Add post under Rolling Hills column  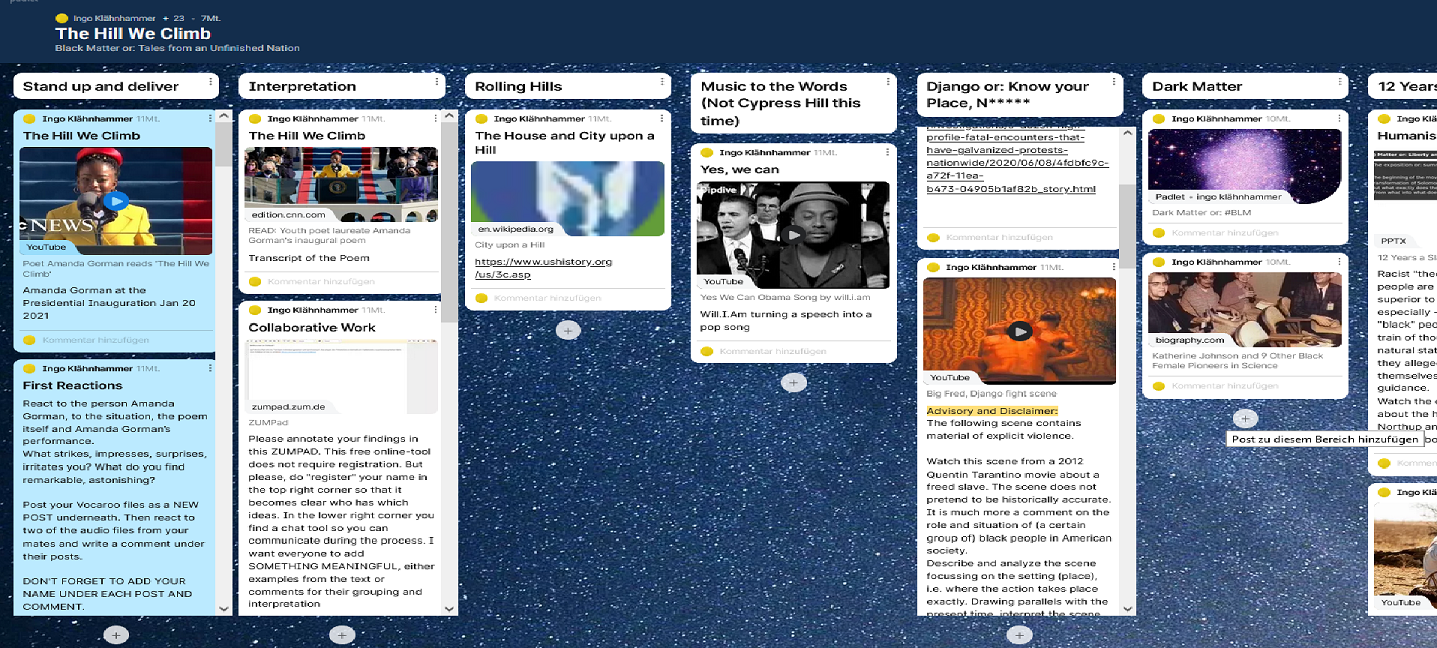pyautogui.click(x=568, y=330)
